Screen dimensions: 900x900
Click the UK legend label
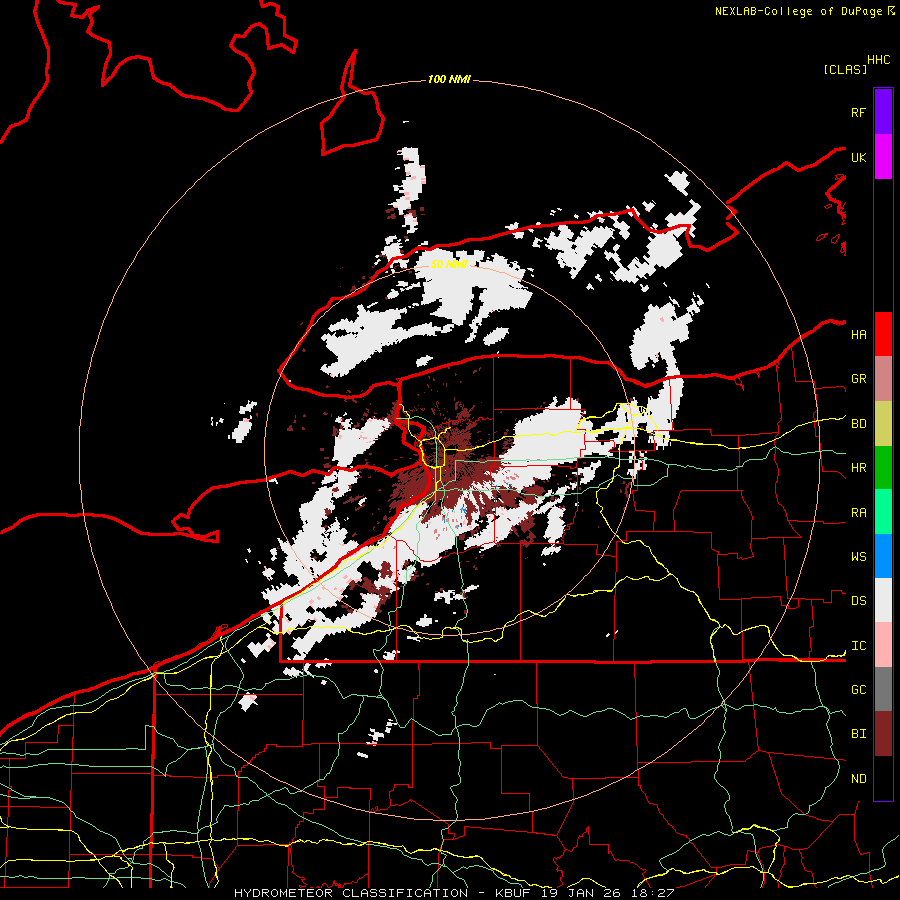click(x=858, y=157)
